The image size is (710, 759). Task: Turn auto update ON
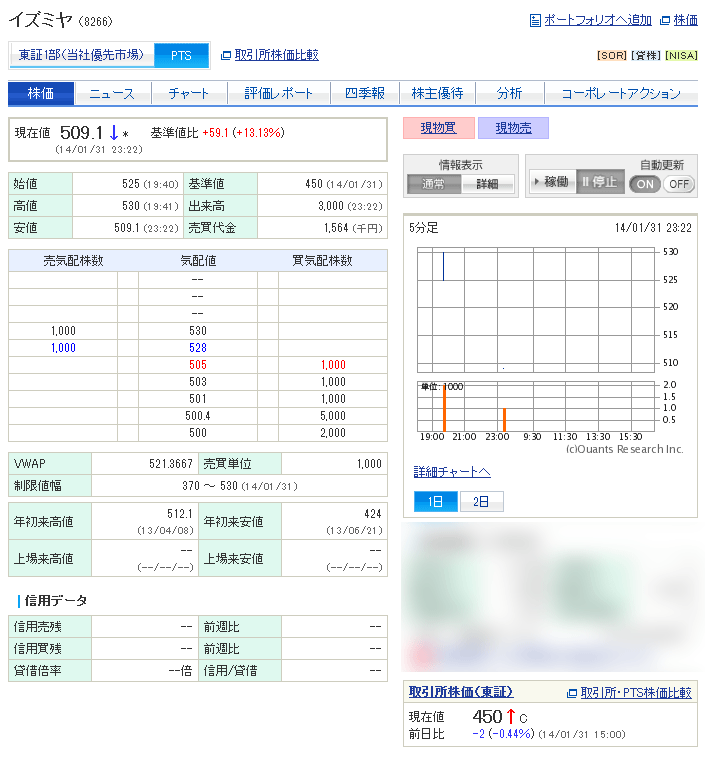coord(645,184)
